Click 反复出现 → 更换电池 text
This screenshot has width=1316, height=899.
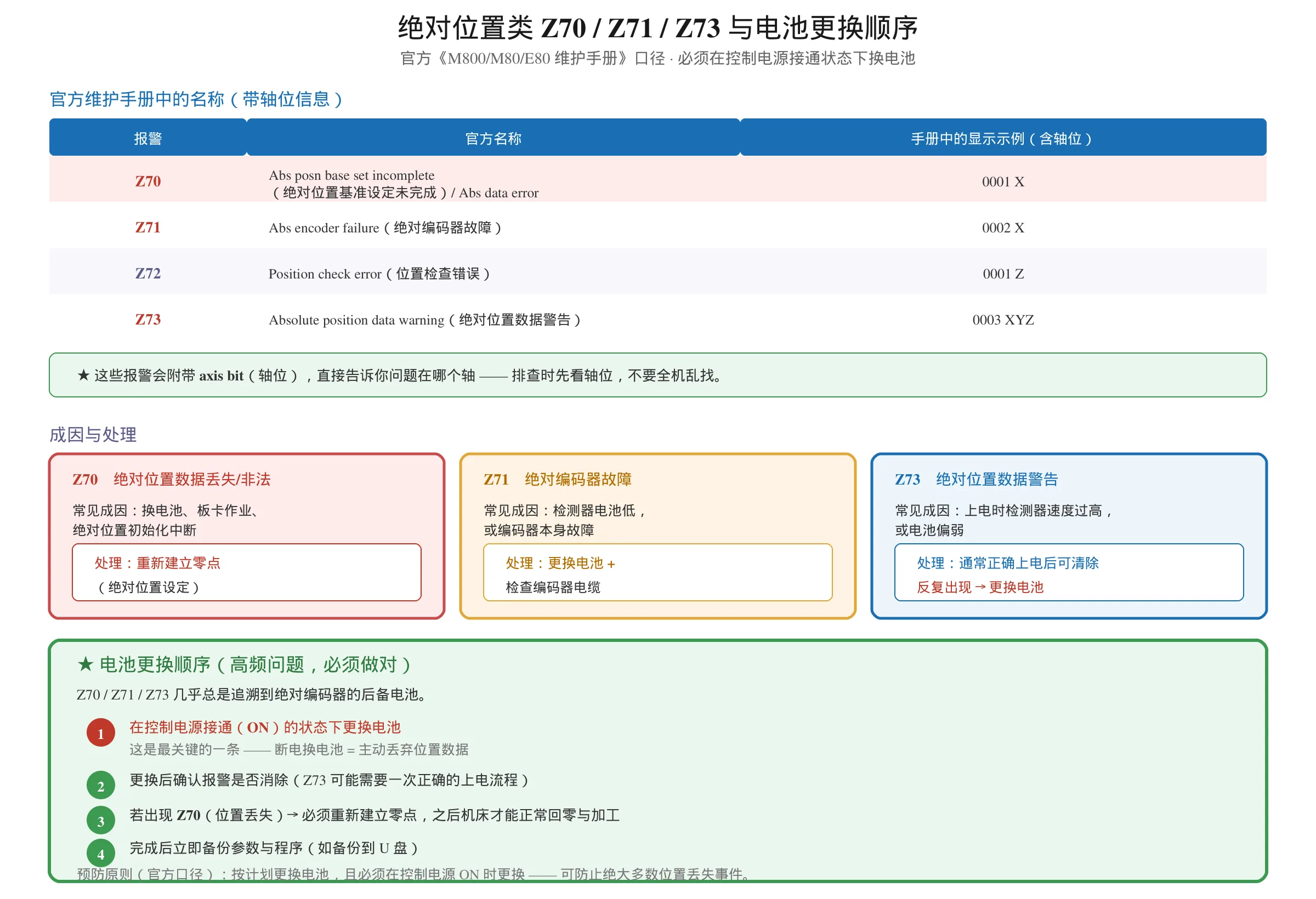click(x=980, y=587)
